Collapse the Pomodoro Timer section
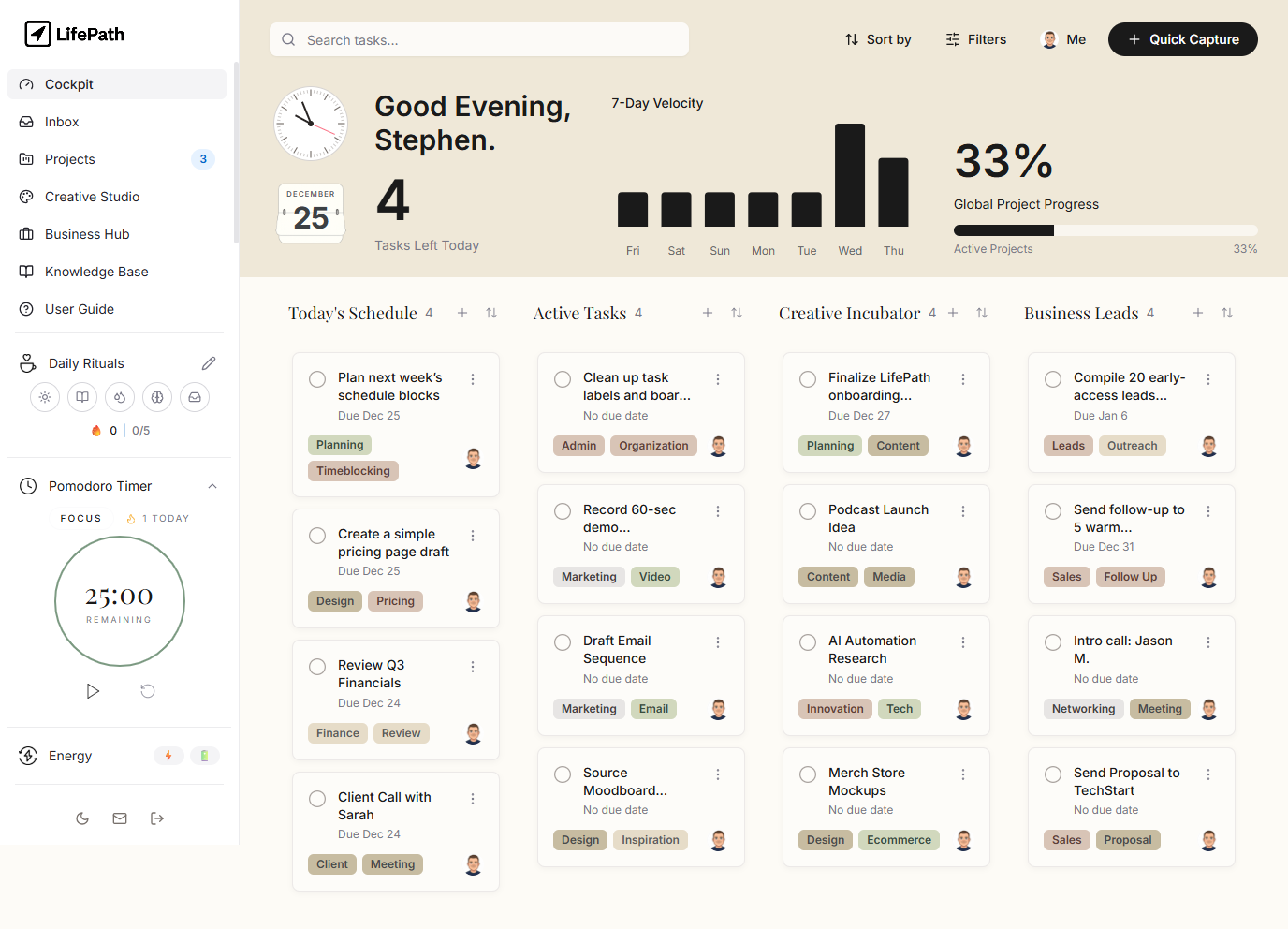This screenshot has height=929, width=1288. click(212, 486)
